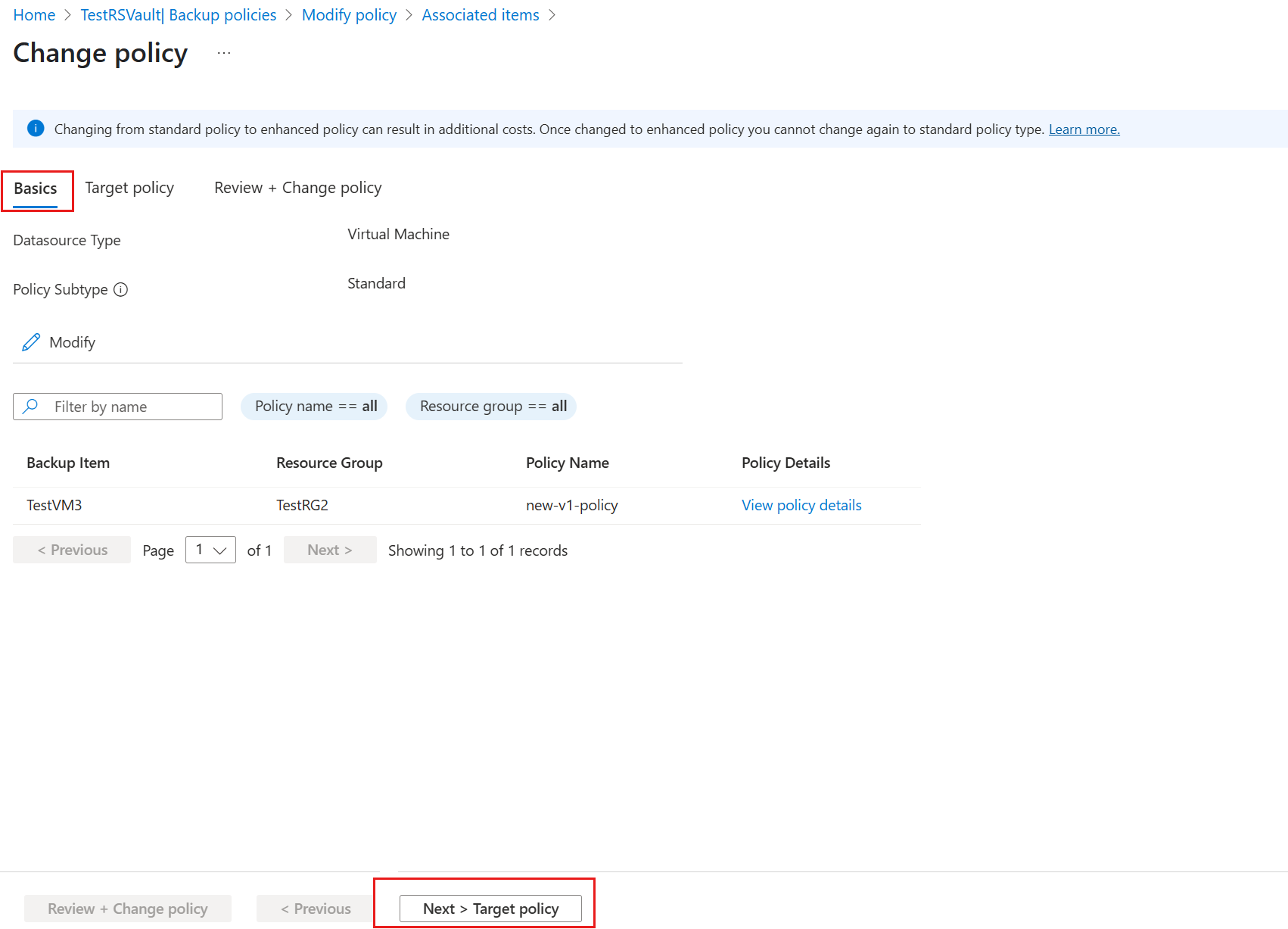Screen dimensions: 1288x929
Task: Follow the Learn more link
Action: point(1084,129)
